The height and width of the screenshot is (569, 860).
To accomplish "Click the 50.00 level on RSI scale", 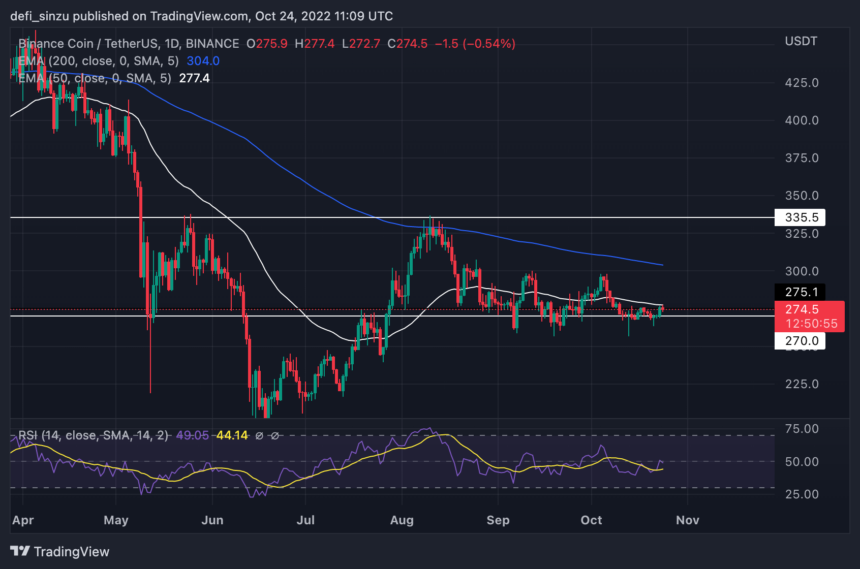I will 801,461.
